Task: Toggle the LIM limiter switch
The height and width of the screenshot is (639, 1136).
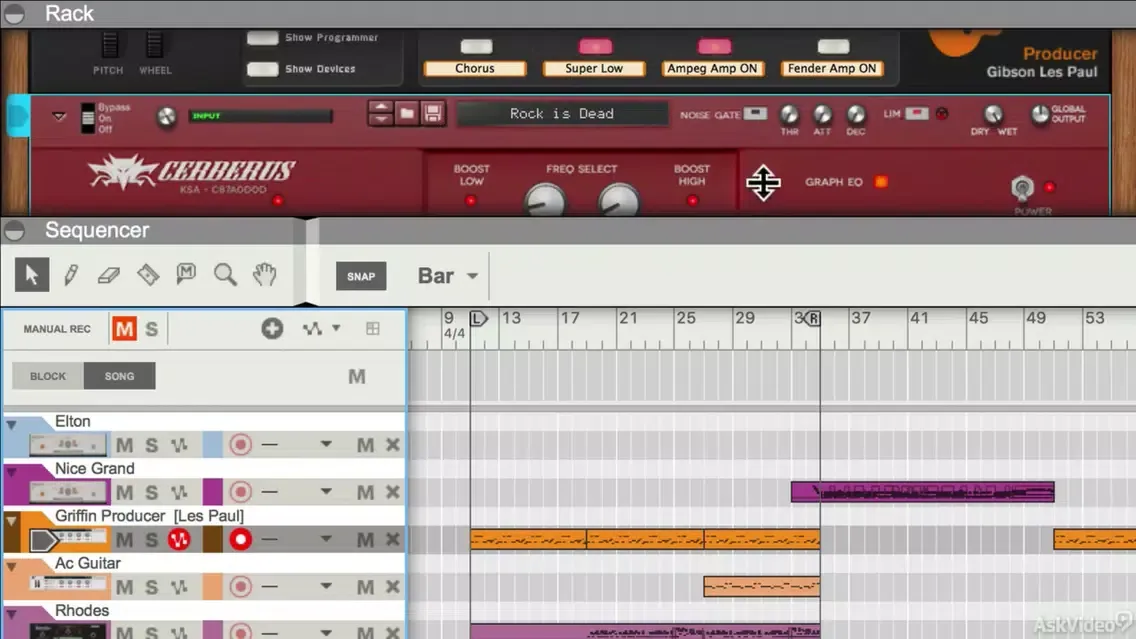Action: pyautogui.click(x=916, y=114)
